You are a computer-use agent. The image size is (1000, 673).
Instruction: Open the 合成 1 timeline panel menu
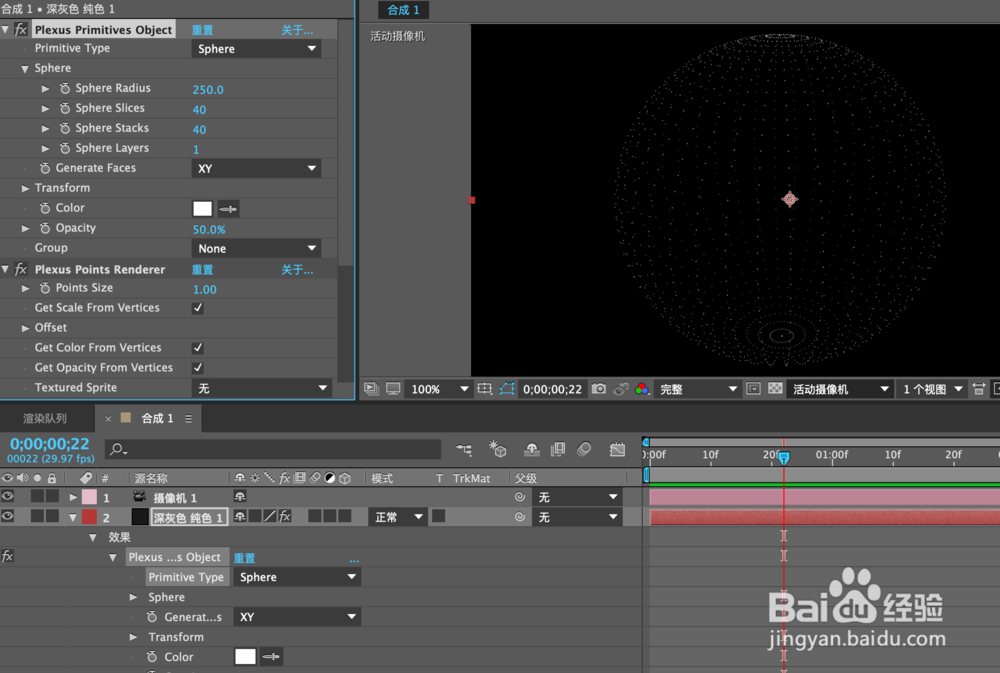coord(188,418)
